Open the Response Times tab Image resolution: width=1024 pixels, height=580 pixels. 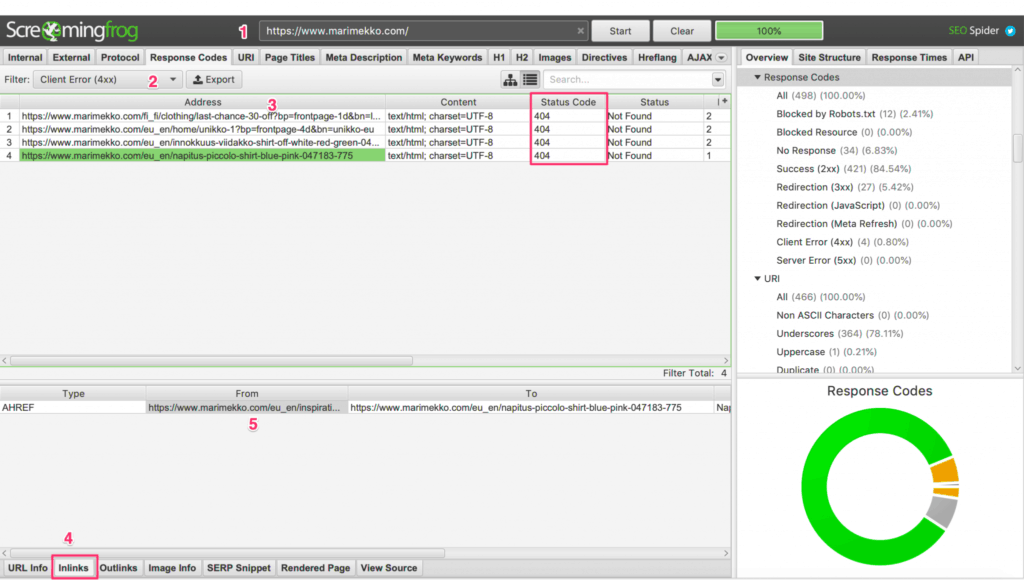908,57
